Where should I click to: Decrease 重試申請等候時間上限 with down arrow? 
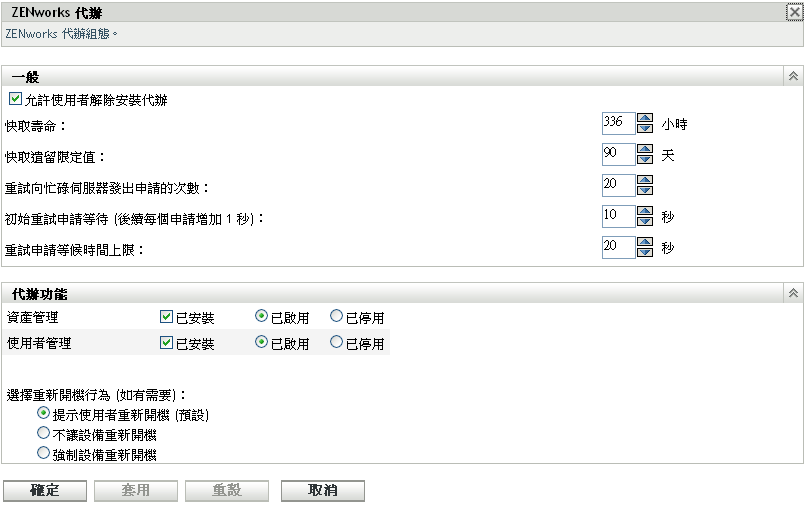point(645,253)
